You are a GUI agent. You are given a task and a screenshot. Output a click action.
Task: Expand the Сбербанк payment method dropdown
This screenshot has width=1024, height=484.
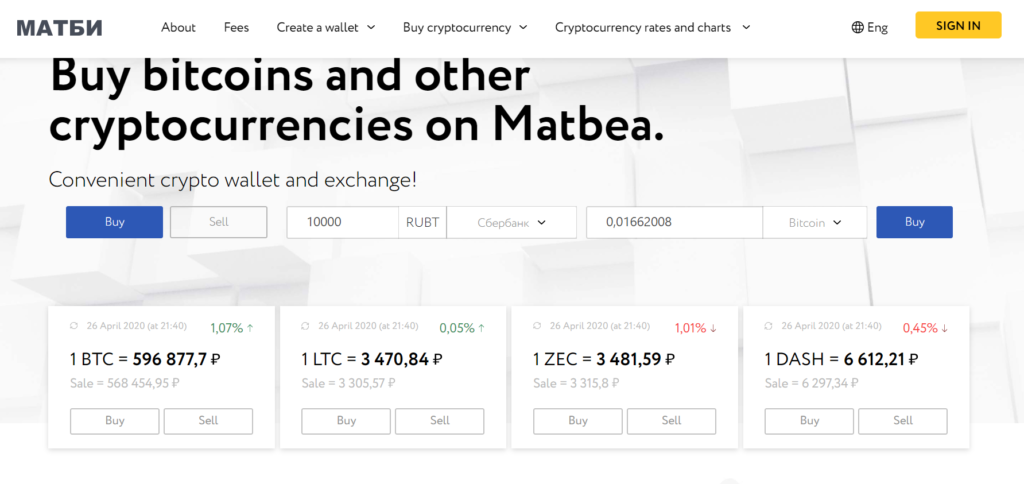pos(511,223)
